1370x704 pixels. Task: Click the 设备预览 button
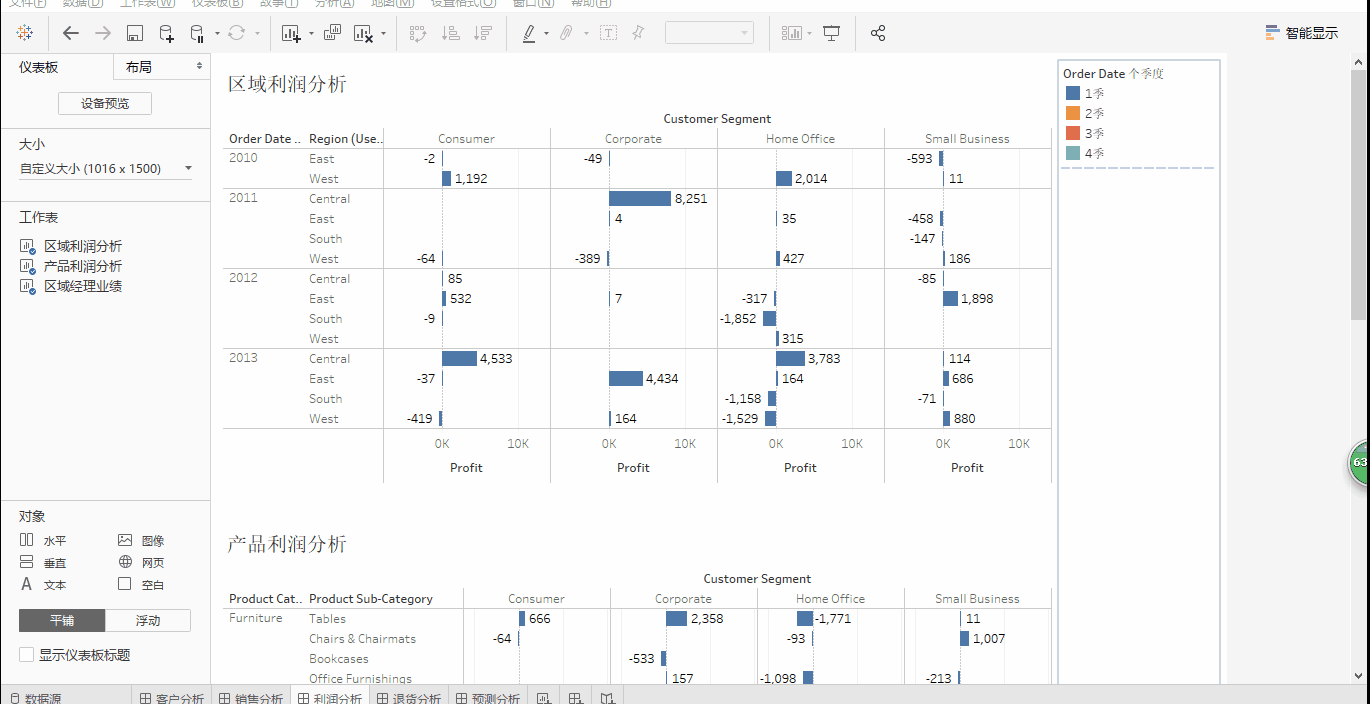(x=105, y=103)
